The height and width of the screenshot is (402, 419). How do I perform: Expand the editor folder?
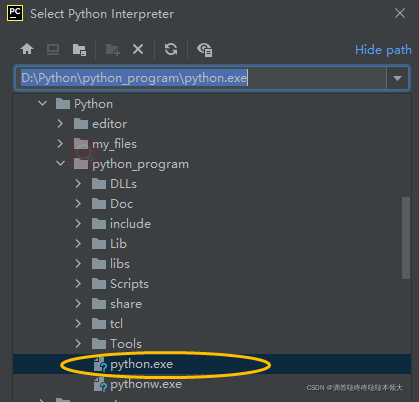point(60,124)
